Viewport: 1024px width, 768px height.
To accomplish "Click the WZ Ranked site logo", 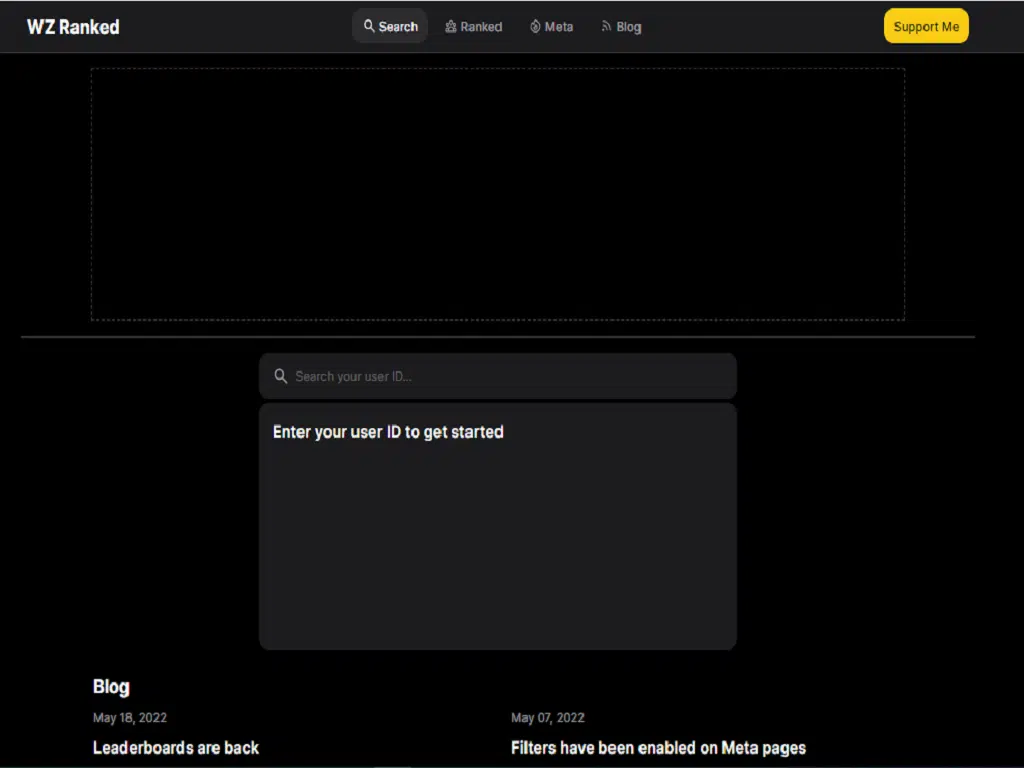I will [x=73, y=27].
